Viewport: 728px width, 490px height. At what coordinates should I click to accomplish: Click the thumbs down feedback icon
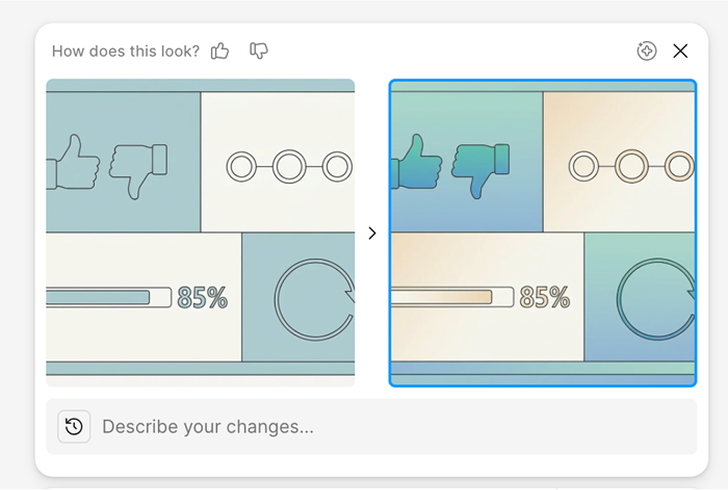pos(259,51)
